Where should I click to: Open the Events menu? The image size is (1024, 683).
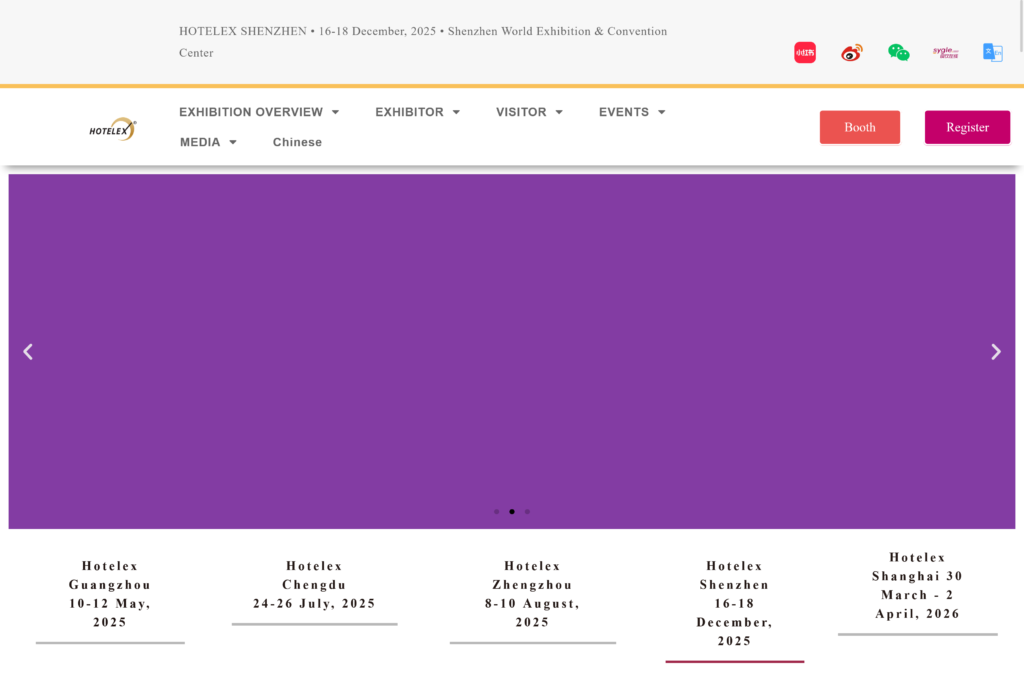(632, 112)
